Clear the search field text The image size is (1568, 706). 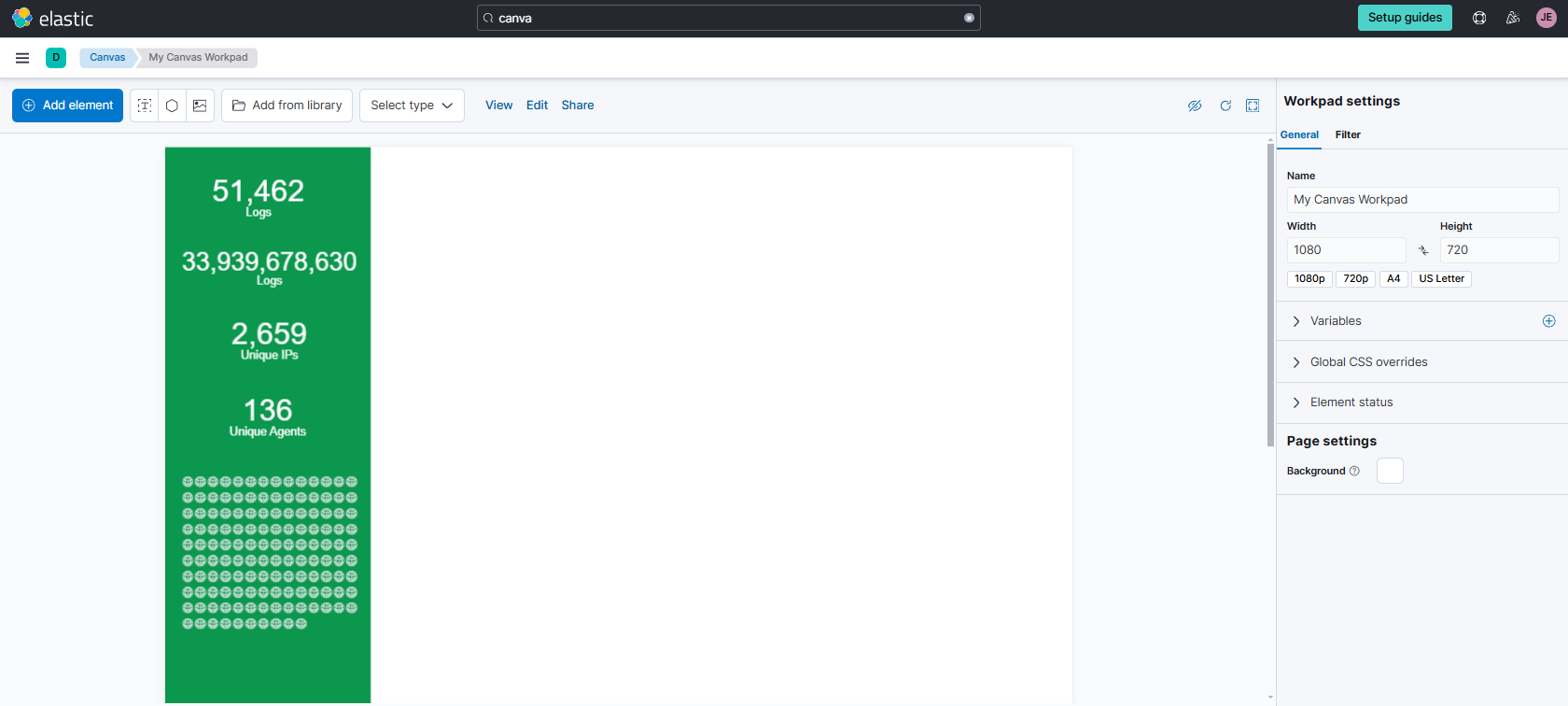[x=969, y=18]
